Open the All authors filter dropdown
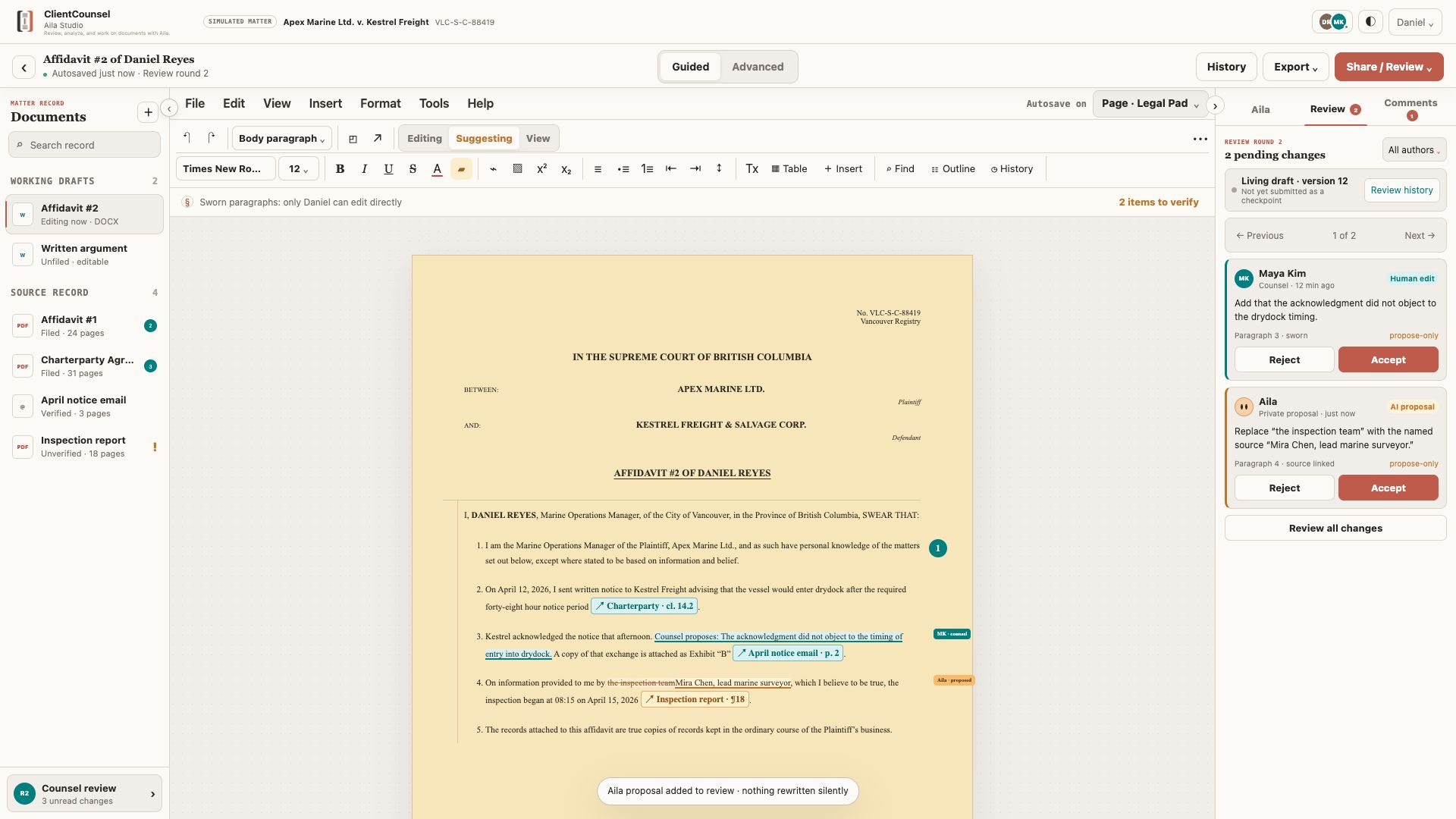1456x819 pixels. pyautogui.click(x=1414, y=150)
